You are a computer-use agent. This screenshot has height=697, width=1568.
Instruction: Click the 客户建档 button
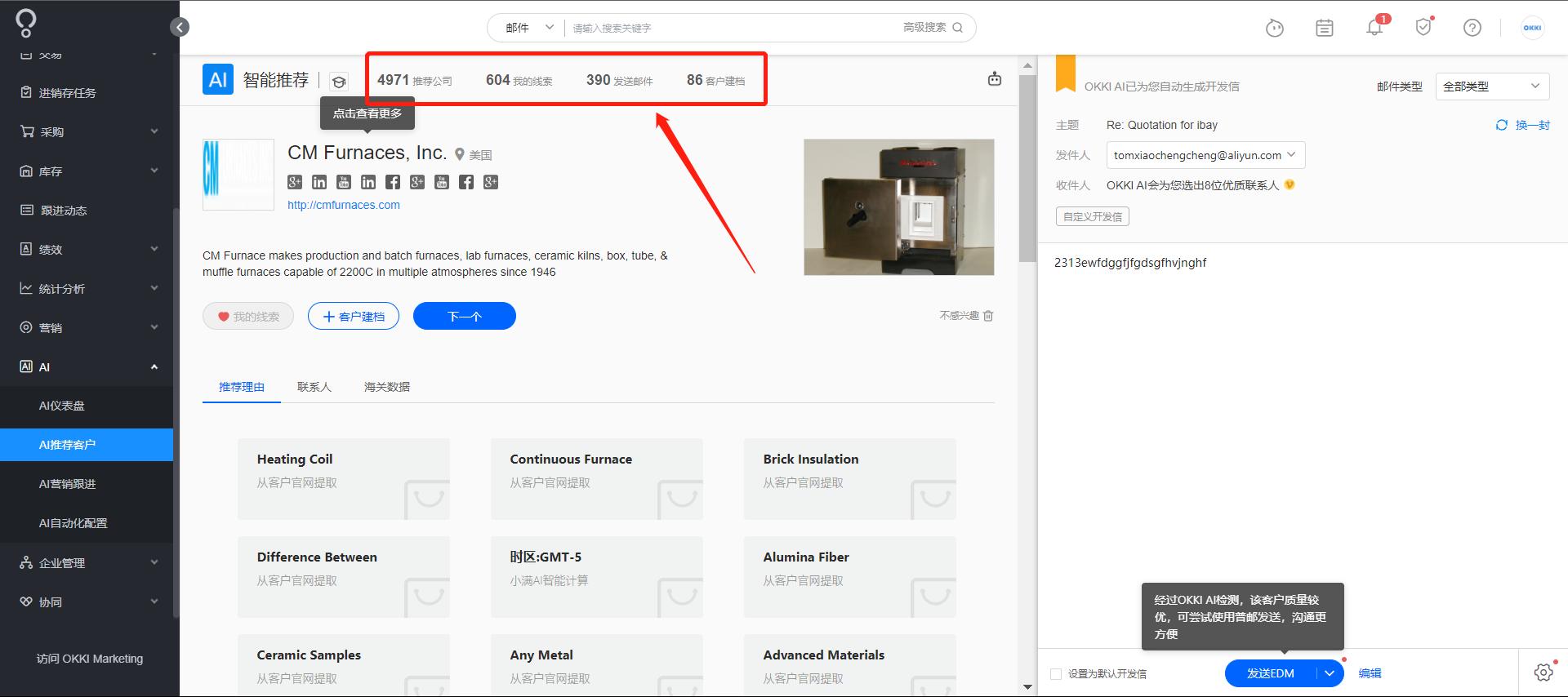click(354, 316)
